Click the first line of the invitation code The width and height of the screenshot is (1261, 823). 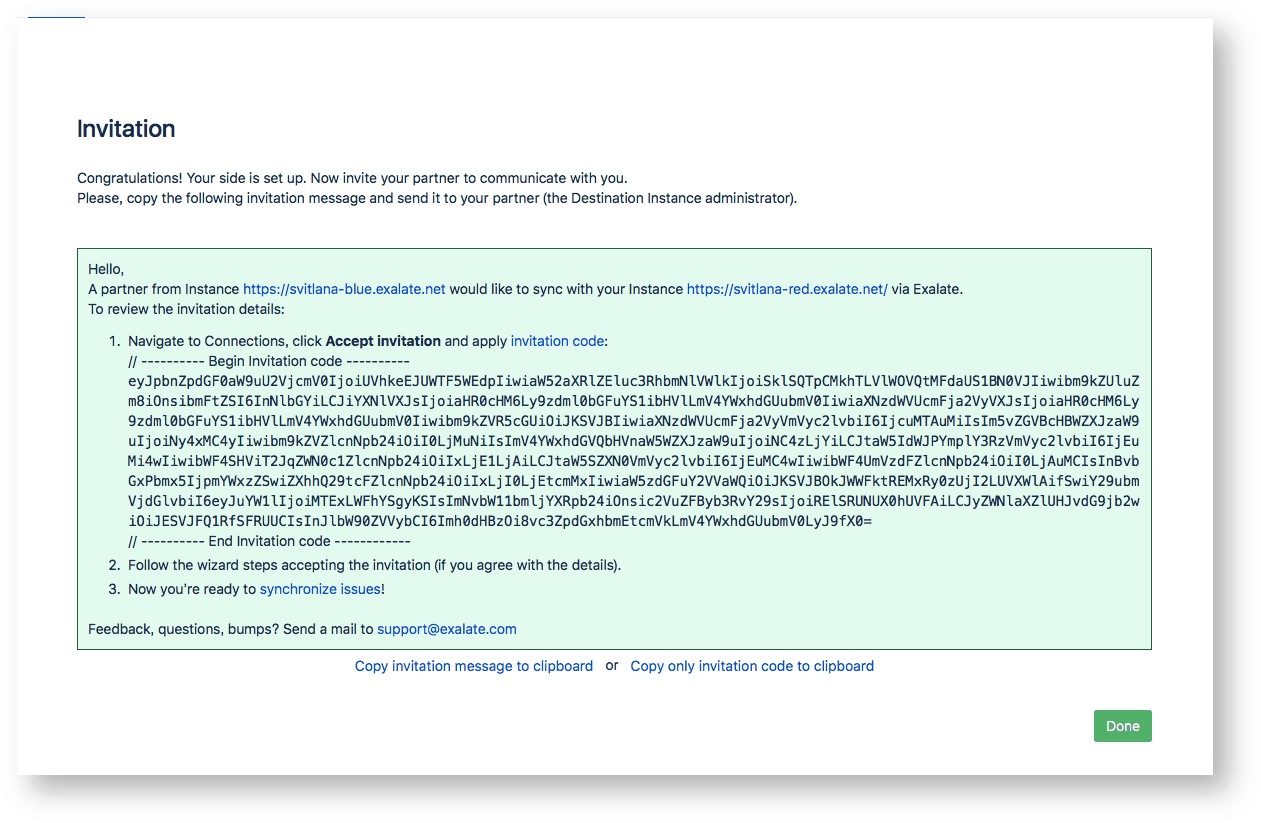(633, 381)
